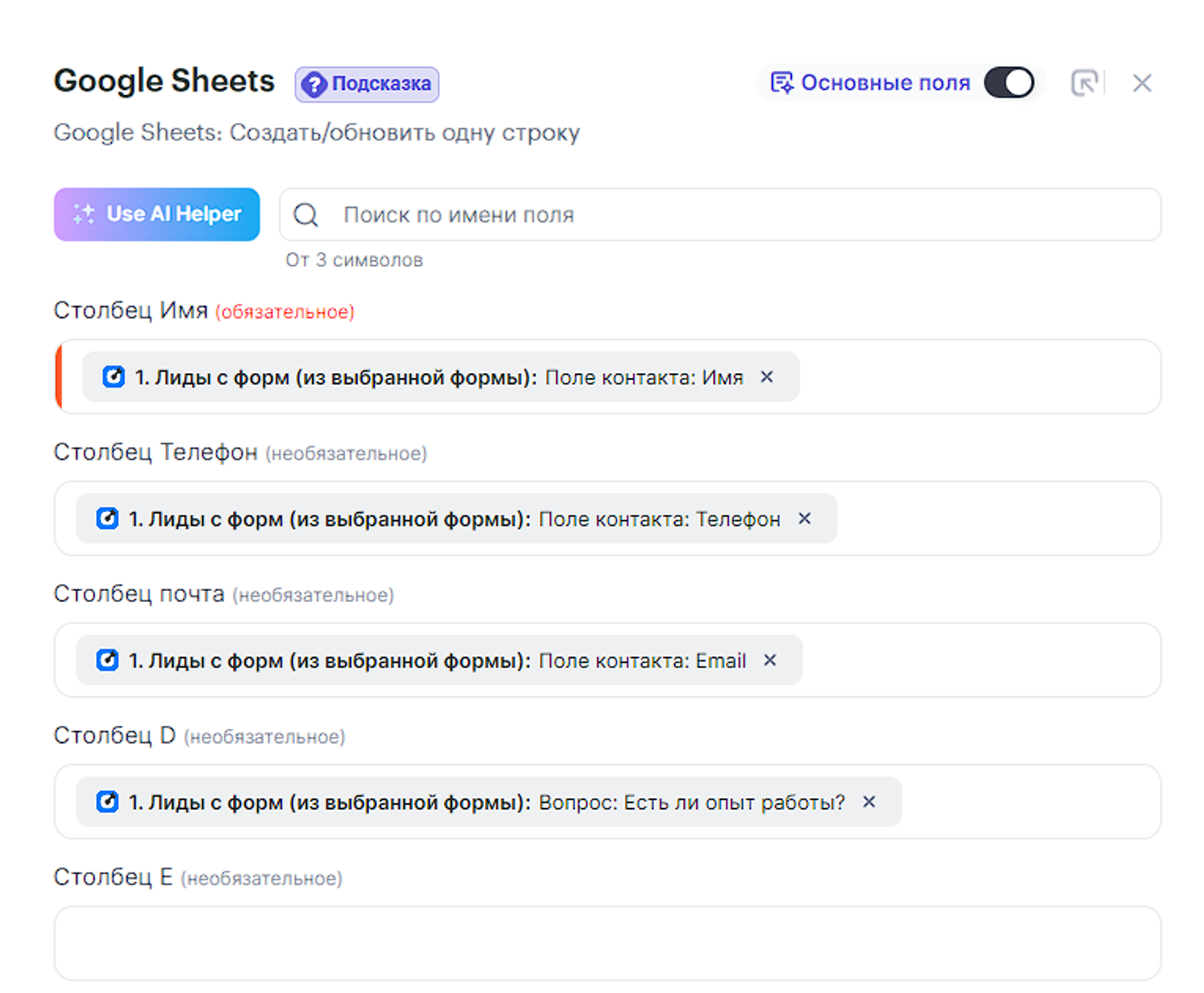
Task: Click the Подсказка hint badge
Action: pyautogui.click(x=366, y=84)
